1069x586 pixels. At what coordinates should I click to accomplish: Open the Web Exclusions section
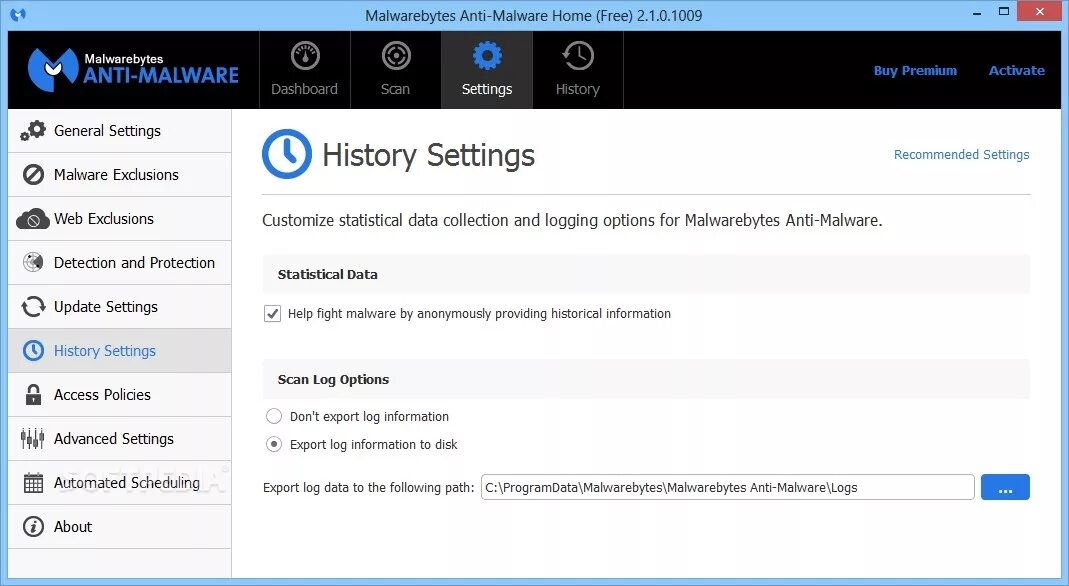[120, 219]
